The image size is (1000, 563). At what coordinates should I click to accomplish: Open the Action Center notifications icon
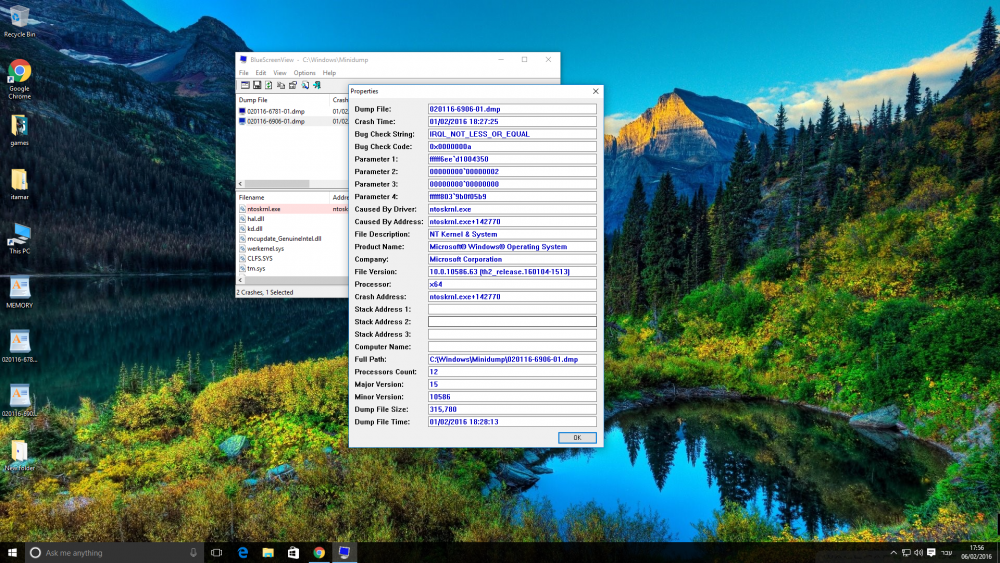point(931,553)
